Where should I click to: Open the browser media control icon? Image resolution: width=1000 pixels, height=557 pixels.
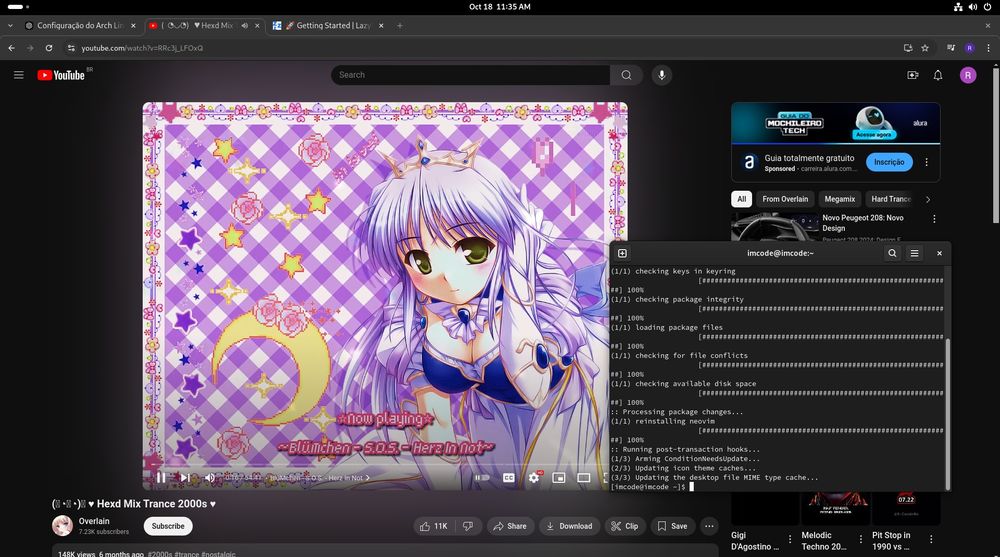point(951,48)
